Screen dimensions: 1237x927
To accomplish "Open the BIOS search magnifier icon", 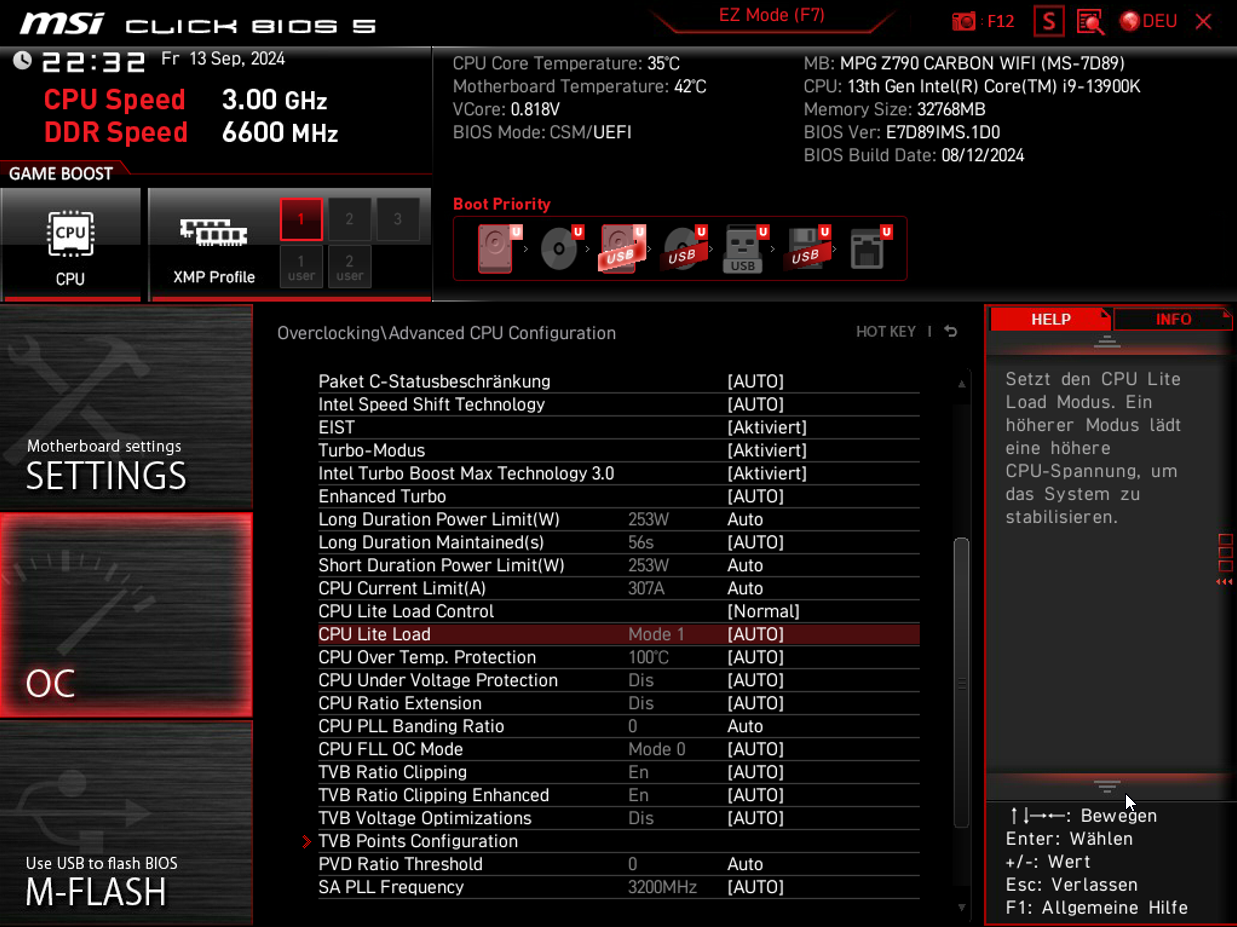I will click(x=1090, y=21).
